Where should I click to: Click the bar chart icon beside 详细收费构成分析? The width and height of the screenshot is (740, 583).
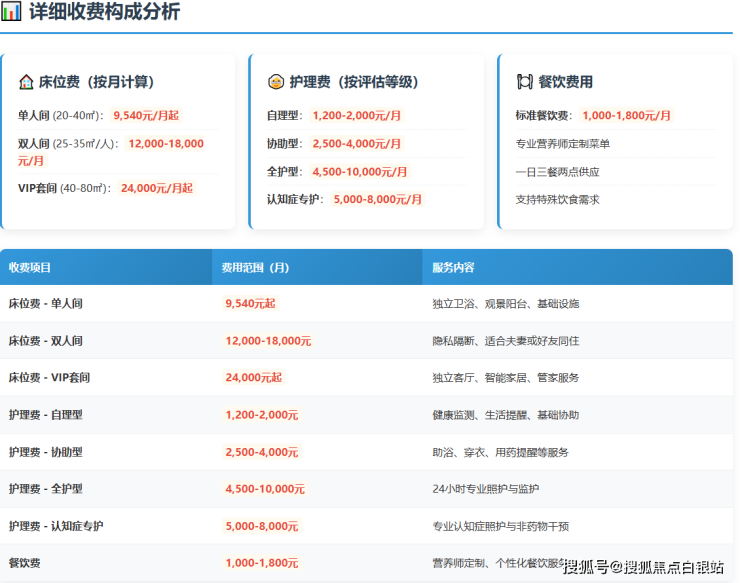11,12
